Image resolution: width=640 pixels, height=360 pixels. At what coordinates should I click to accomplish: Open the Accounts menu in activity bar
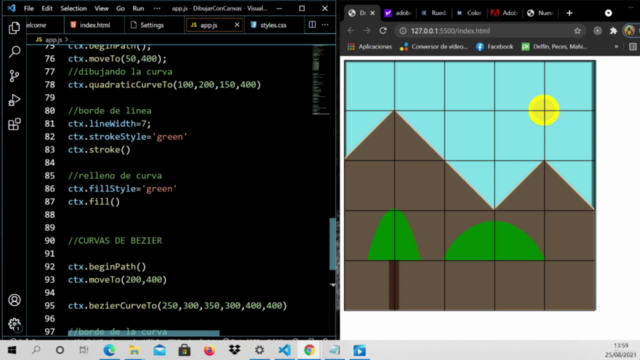[14, 300]
